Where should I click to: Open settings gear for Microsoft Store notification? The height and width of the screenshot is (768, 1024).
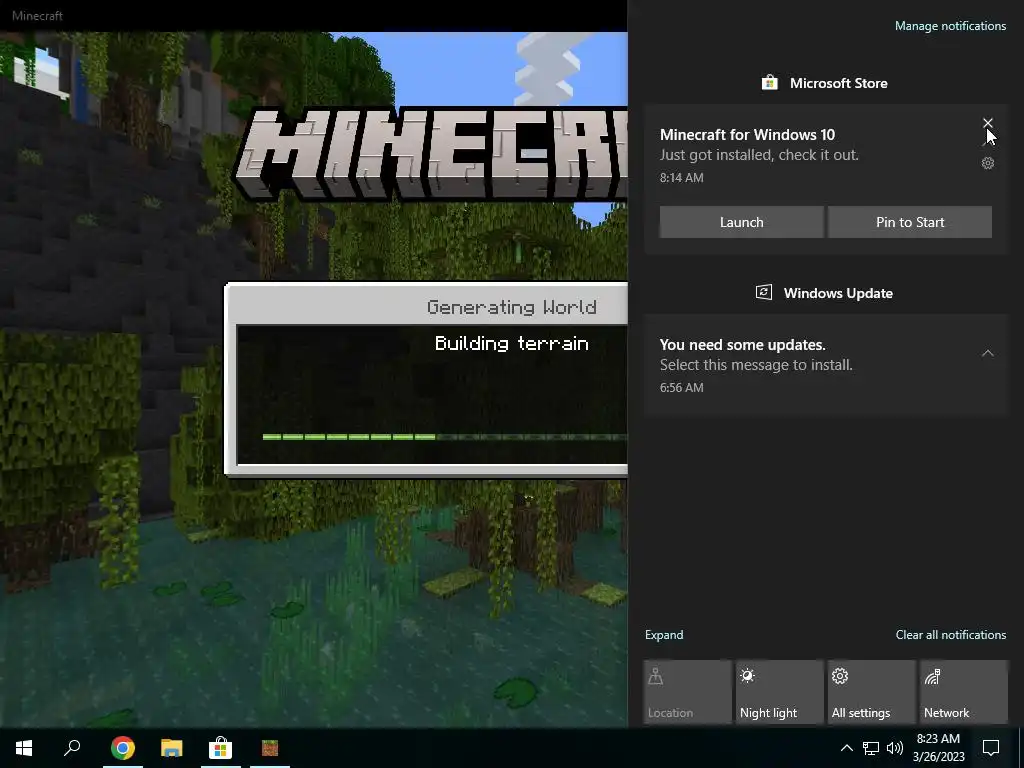point(987,163)
